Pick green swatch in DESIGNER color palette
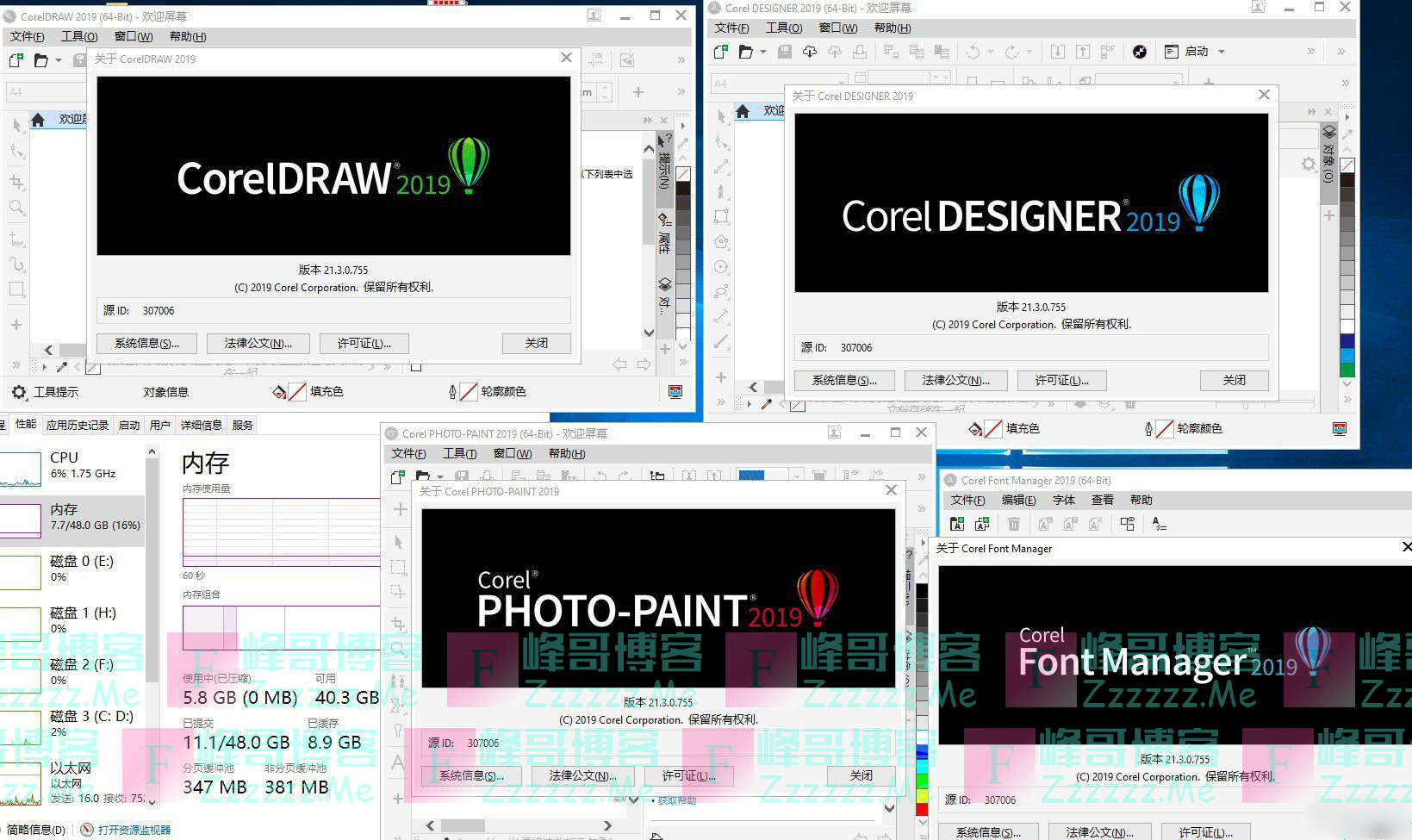 coord(1347,370)
